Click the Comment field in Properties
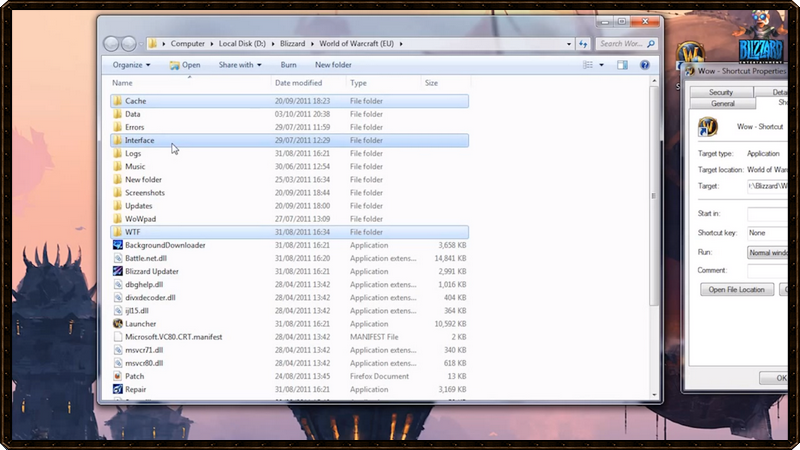Image resolution: width=800 pixels, height=450 pixels. coord(767,270)
